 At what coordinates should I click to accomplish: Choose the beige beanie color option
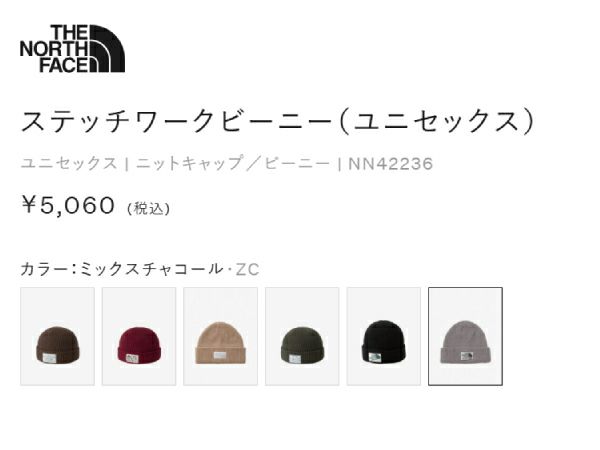[x=220, y=336]
